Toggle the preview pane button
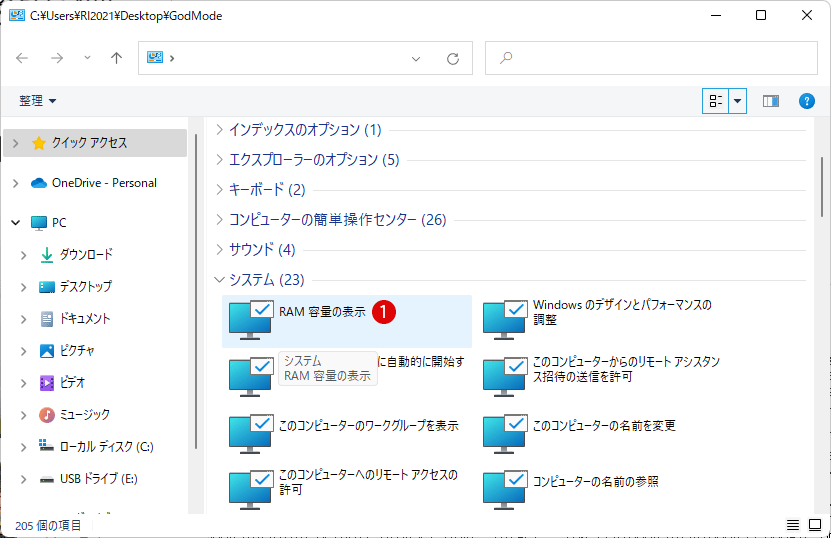Image resolution: width=831 pixels, height=538 pixels. click(771, 101)
